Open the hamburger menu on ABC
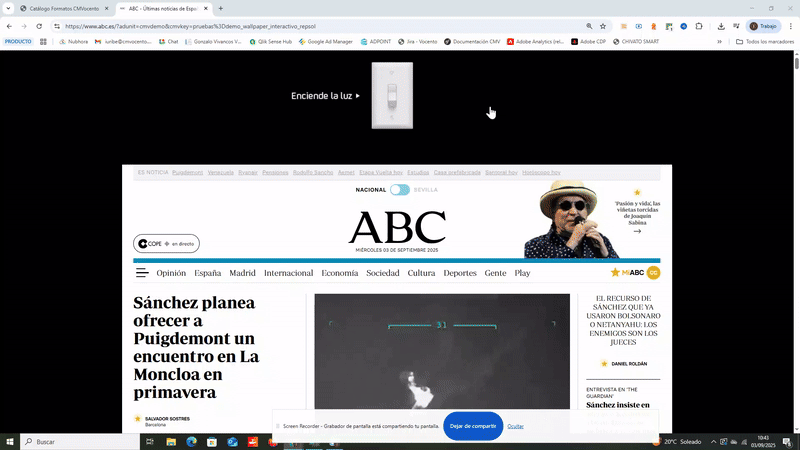The width and height of the screenshot is (800, 450). [x=142, y=273]
